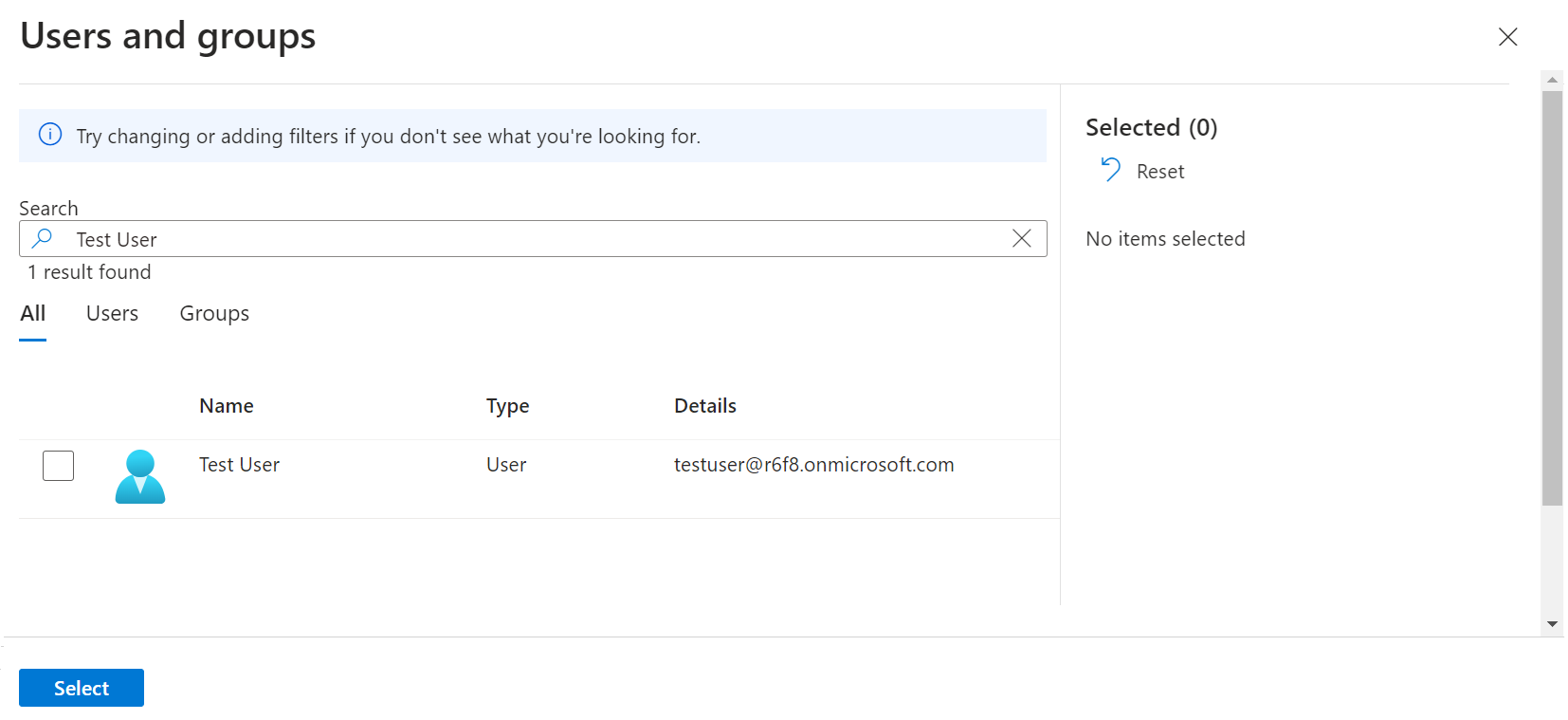Image resolution: width=1568 pixels, height=720 pixels.
Task: Click the vertical scrollbar thumb
Action: click(x=1552, y=298)
